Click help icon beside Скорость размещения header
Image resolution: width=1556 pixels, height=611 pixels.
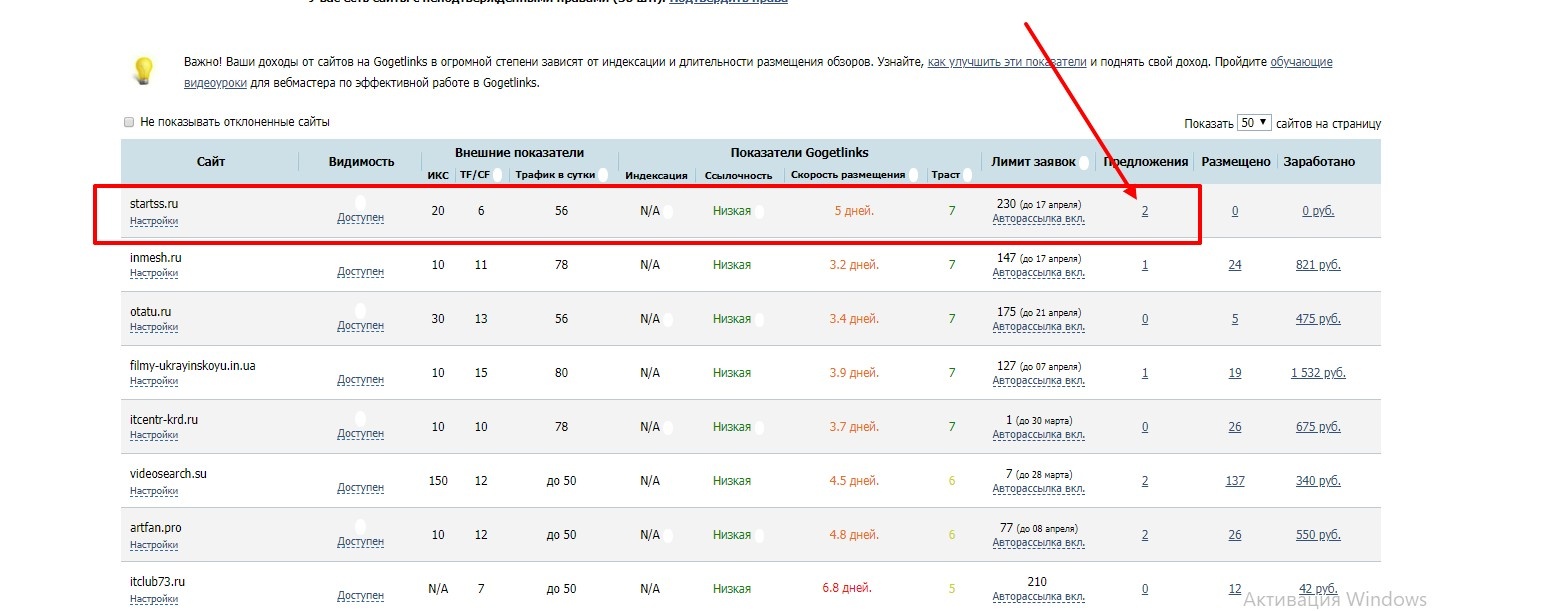913,174
